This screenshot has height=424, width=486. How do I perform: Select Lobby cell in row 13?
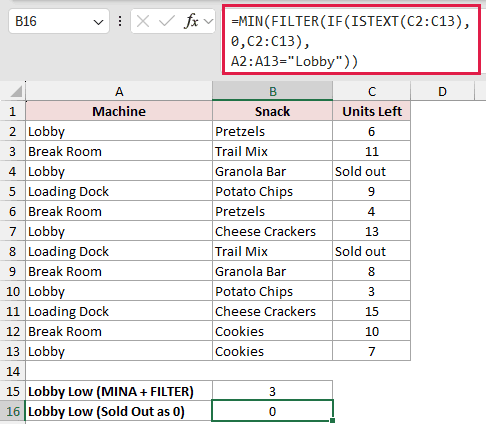click(119, 351)
